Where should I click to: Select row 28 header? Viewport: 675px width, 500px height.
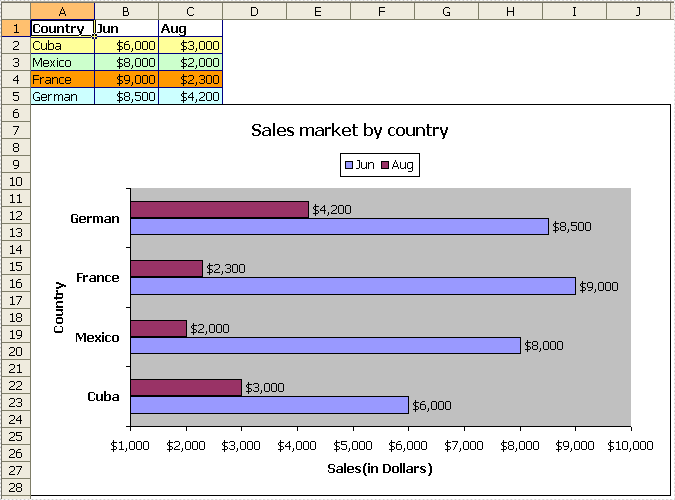click(x=16, y=488)
